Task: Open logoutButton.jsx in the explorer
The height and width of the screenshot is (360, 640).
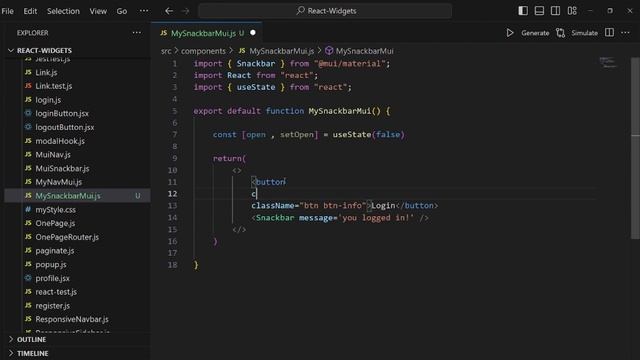Action: [64, 127]
